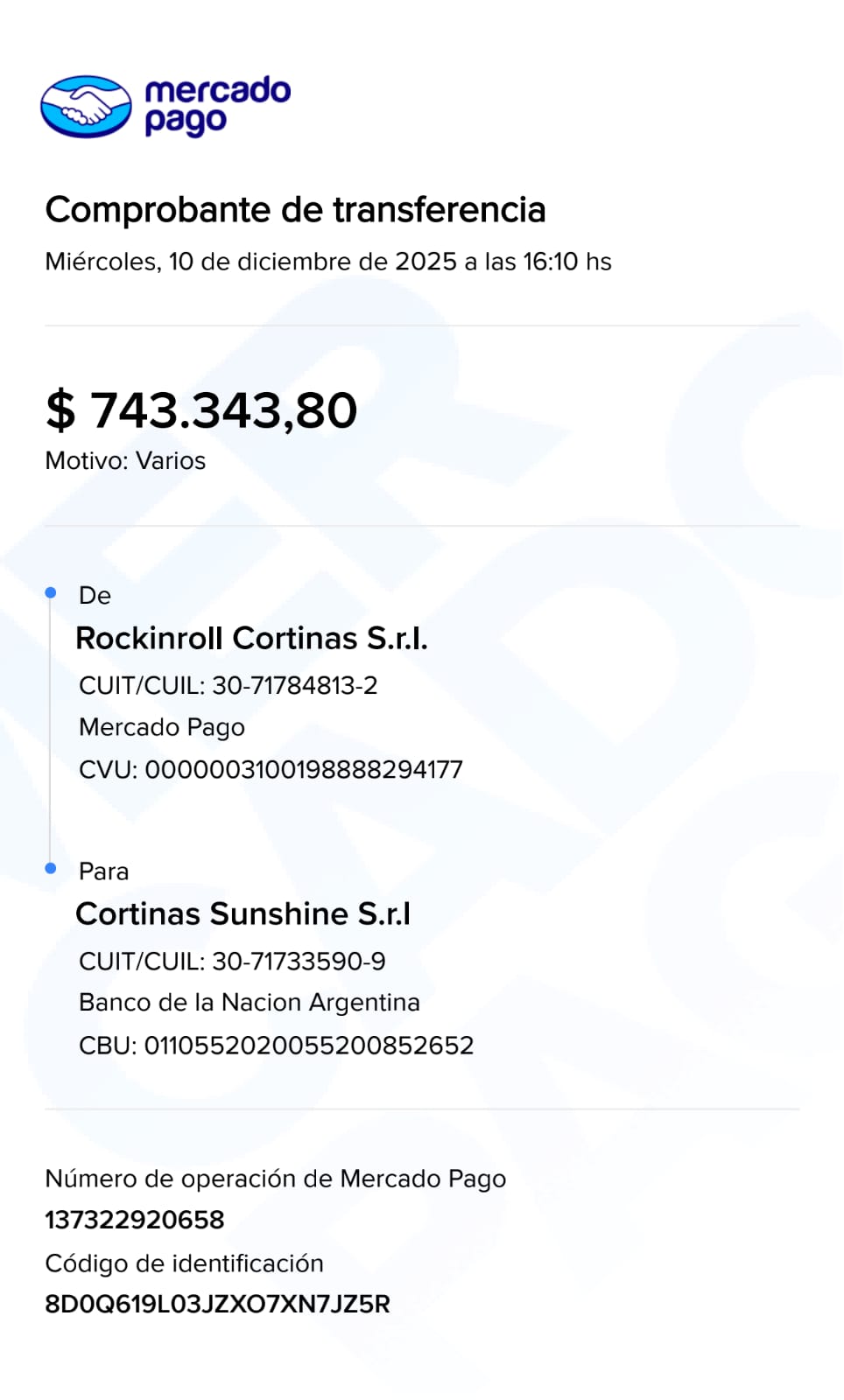The height and width of the screenshot is (1400, 844).
Task: Click the operation number 137322920658
Action: [x=135, y=1220]
